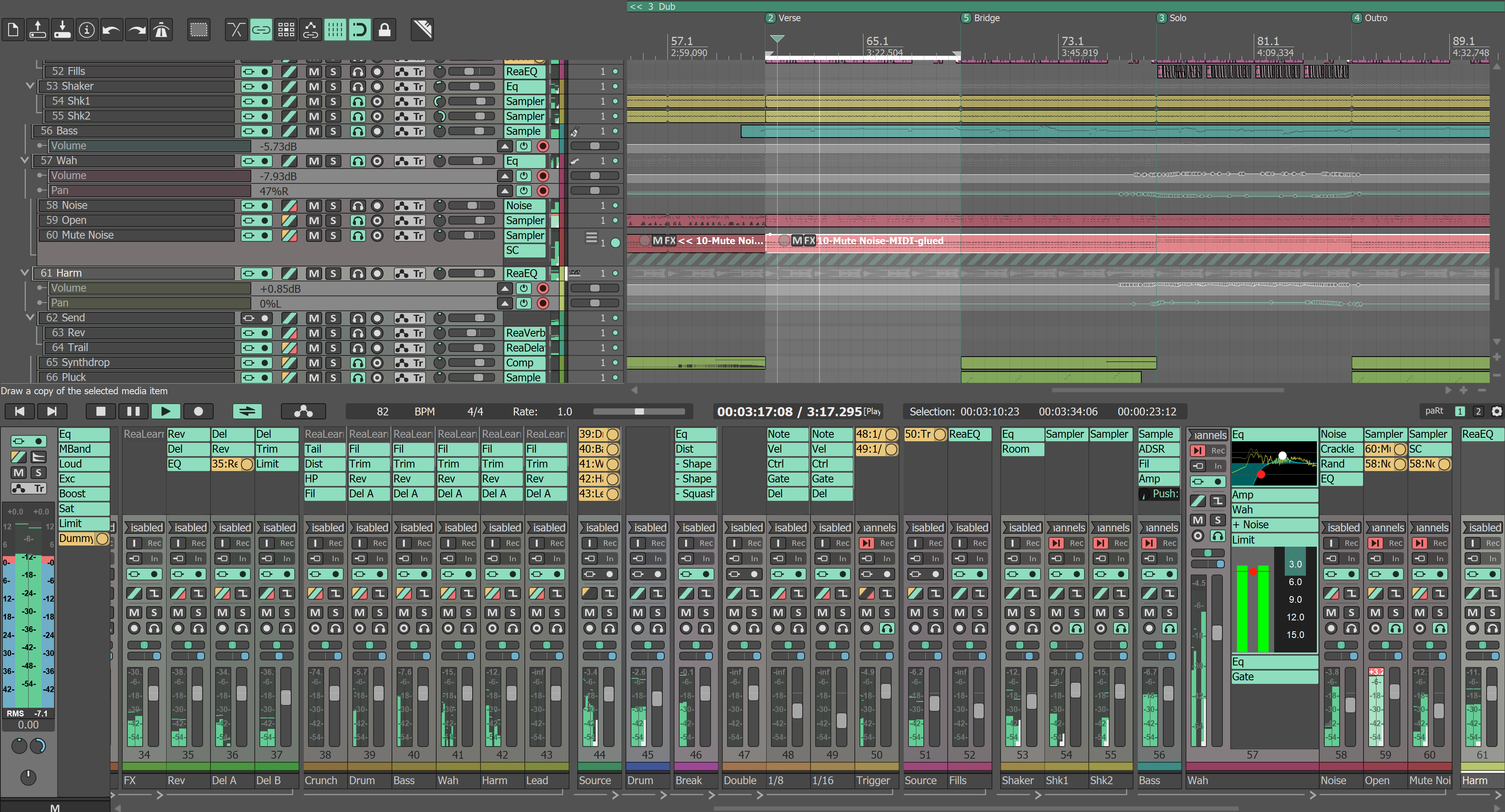
Task: Toggle power bypass on Bass Volume envelope
Action: [524, 146]
